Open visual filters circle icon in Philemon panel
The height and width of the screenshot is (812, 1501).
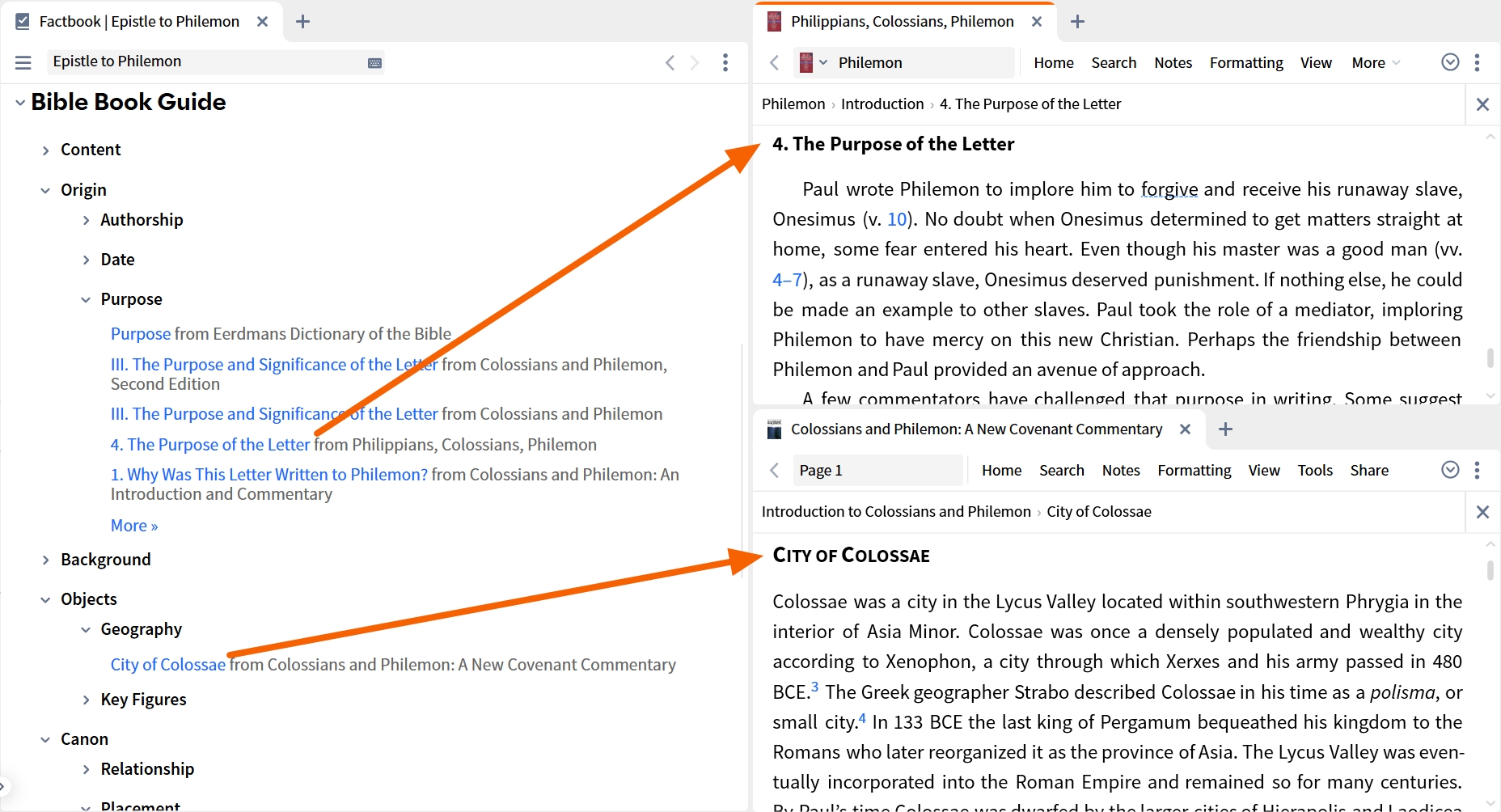click(1451, 62)
